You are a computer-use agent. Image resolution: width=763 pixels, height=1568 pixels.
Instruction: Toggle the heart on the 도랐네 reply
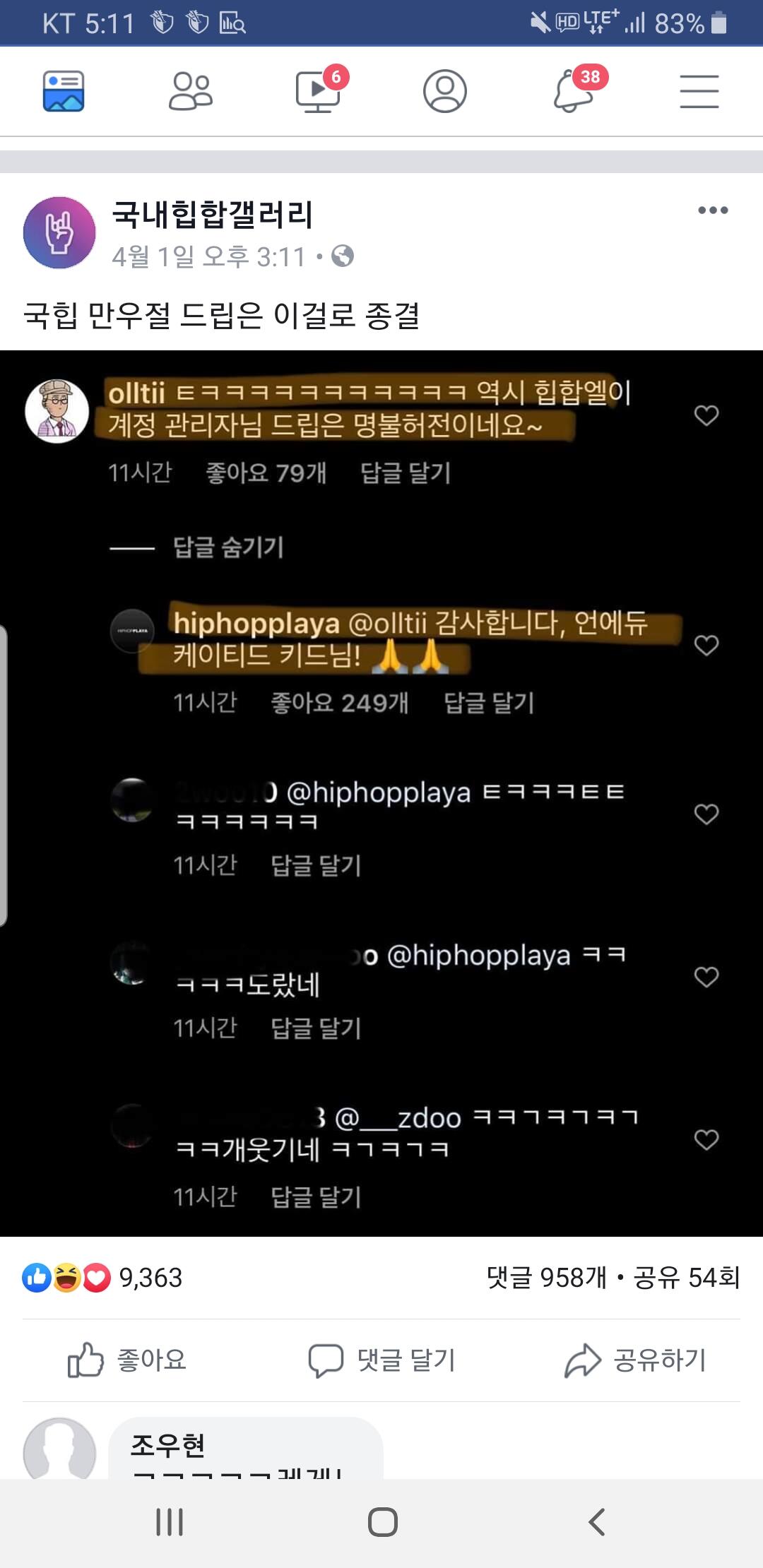tap(706, 977)
